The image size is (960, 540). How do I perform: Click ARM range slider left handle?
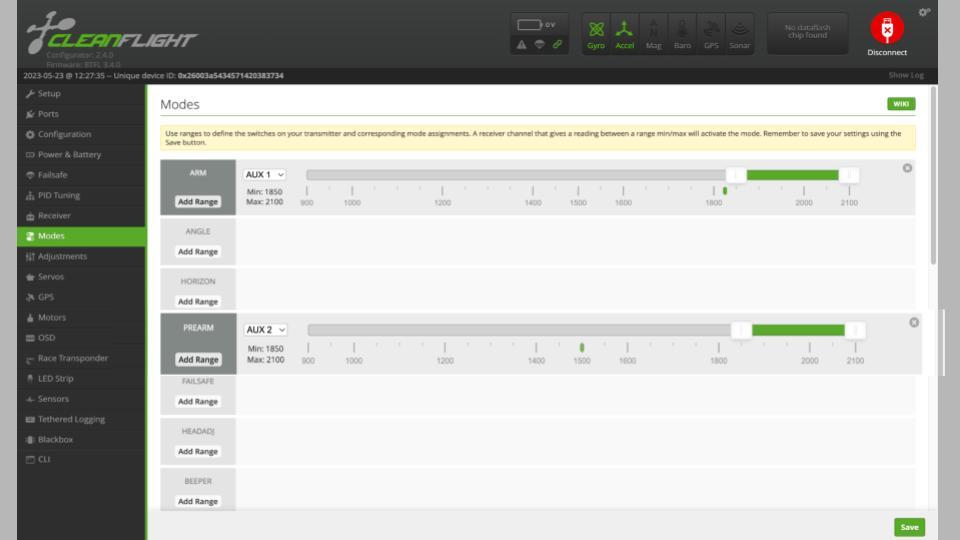click(736, 175)
